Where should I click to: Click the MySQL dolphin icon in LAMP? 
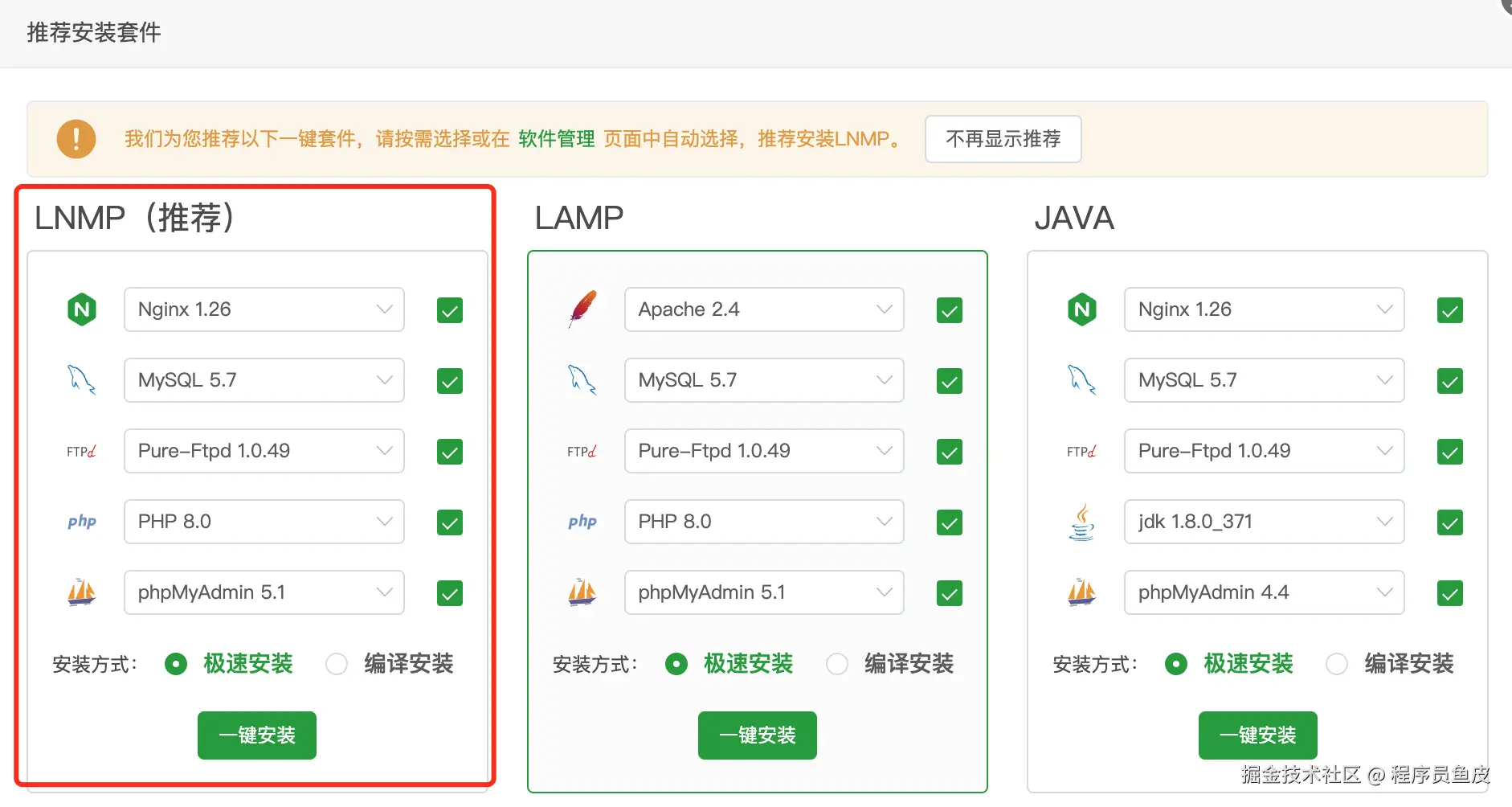click(582, 380)
